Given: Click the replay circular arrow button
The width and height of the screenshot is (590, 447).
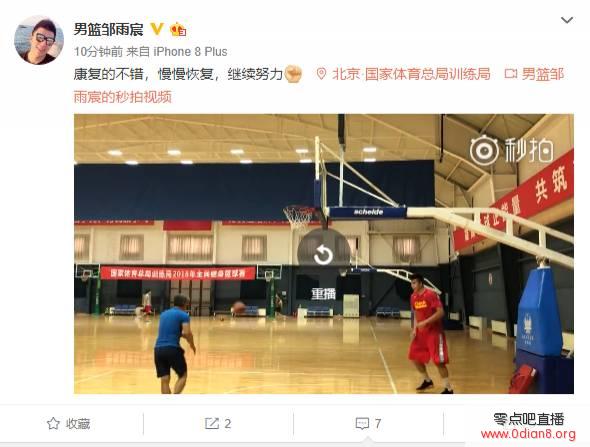Looking at the screenshot, I should coord(324,255).
